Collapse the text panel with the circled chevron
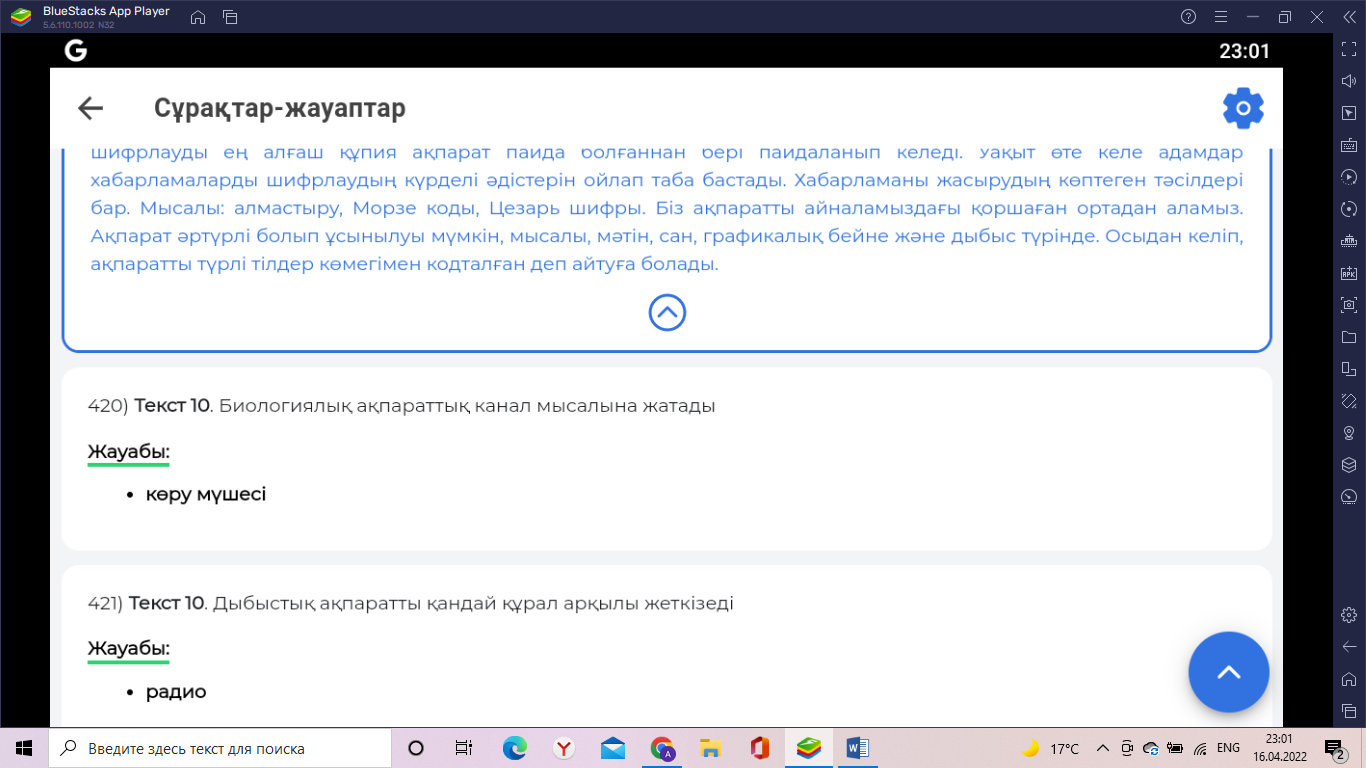Image resolution: width=1366 pixels, height=768 pixels. [x=667, y=313]
